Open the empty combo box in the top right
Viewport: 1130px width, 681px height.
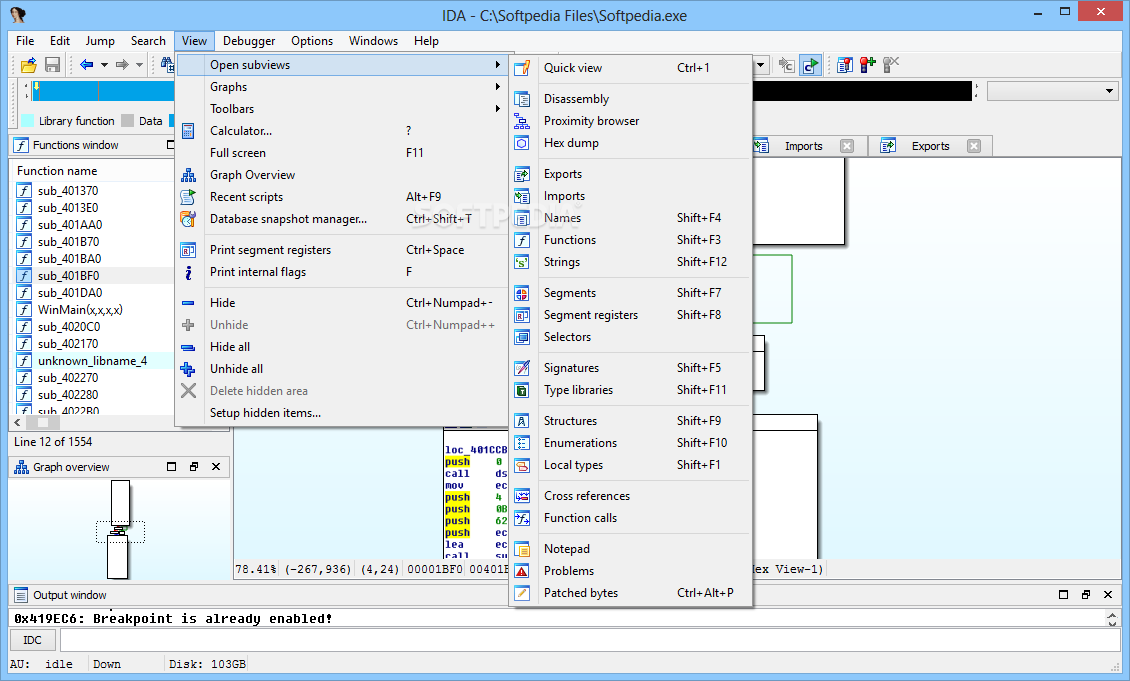(1053, 91)
